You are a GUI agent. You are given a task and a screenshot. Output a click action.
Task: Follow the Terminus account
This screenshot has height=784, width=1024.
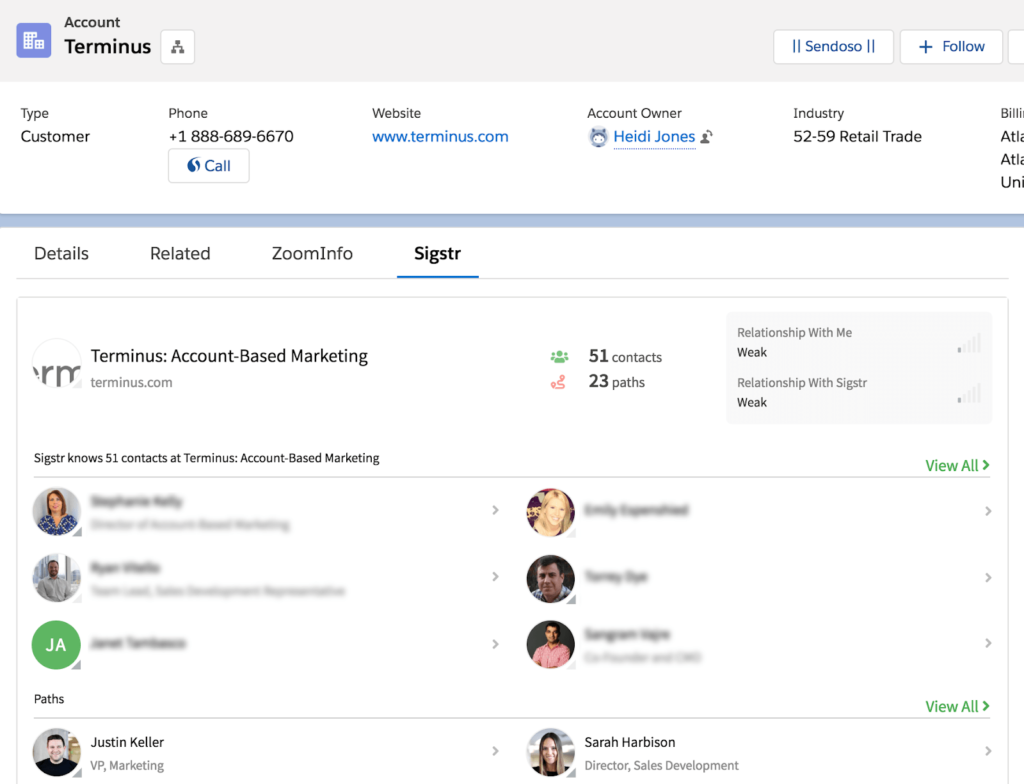coord(951,47)
